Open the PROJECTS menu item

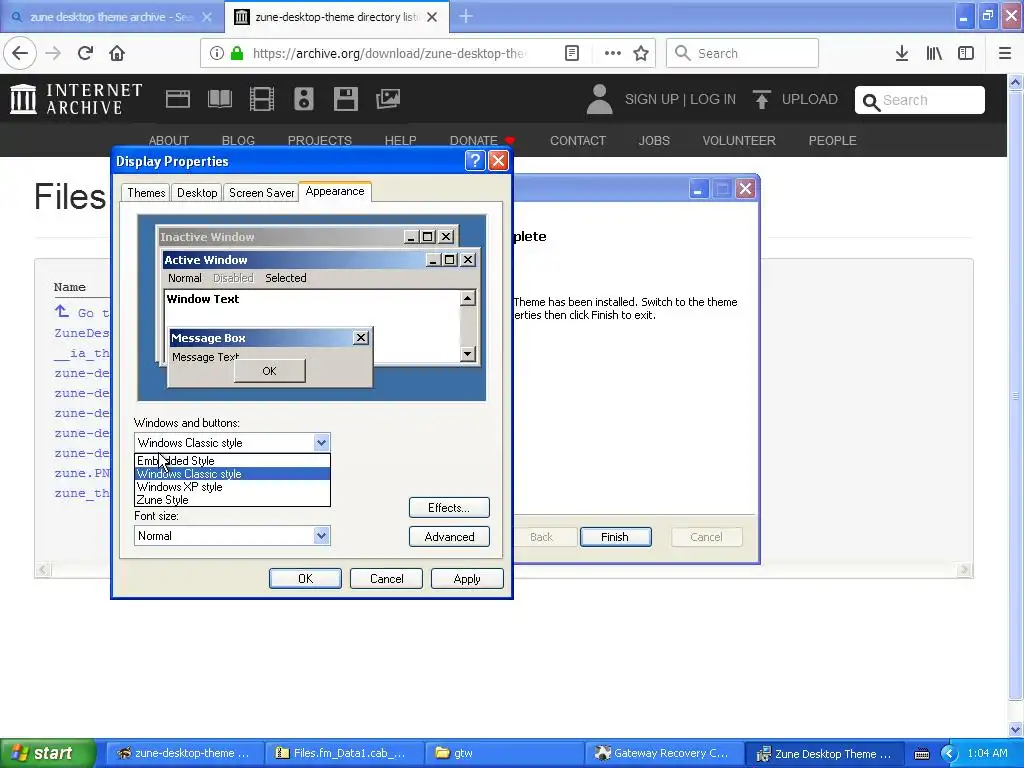pos(319,140)
